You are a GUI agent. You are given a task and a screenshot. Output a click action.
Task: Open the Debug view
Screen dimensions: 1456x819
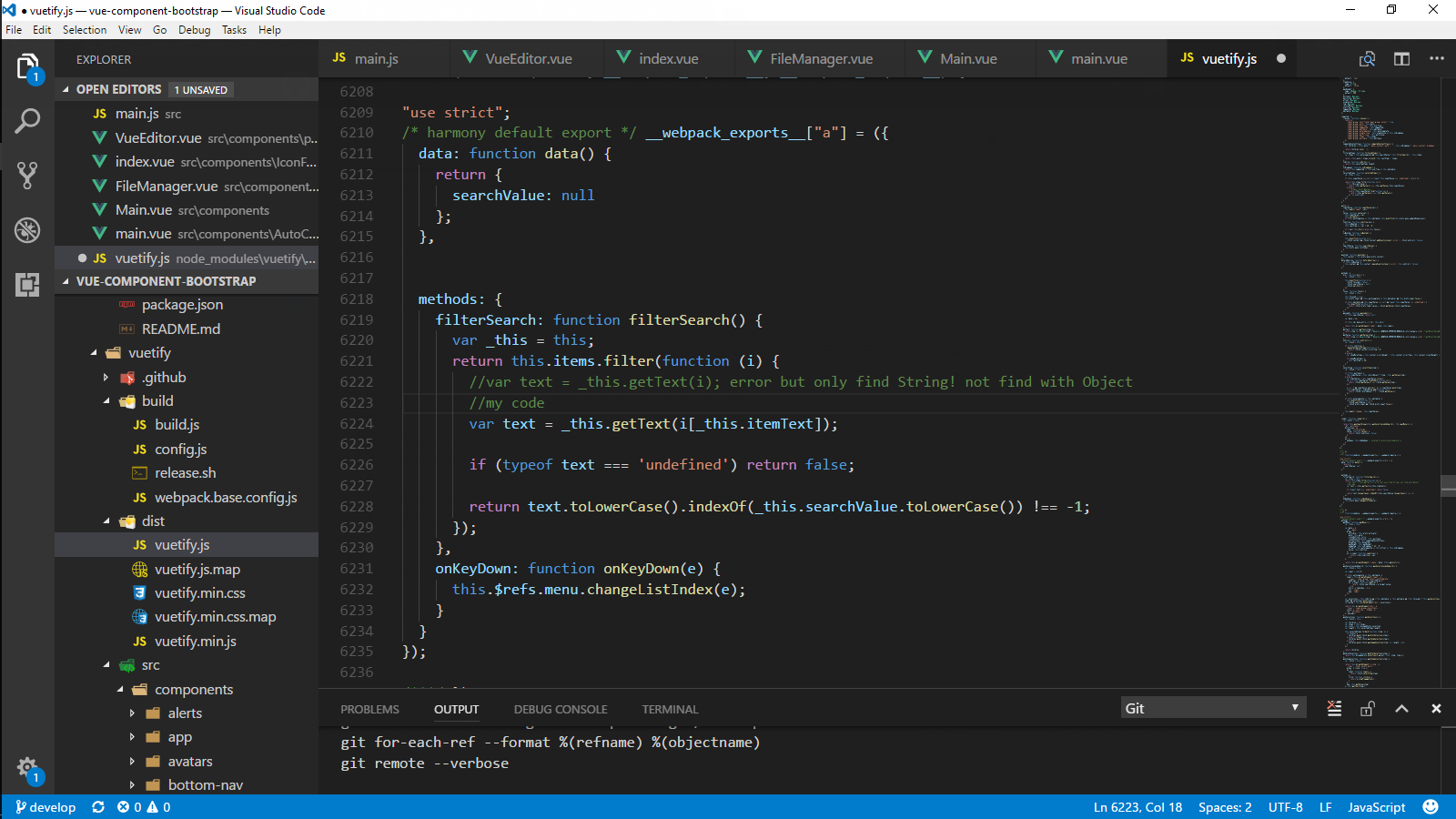point(27,230)
